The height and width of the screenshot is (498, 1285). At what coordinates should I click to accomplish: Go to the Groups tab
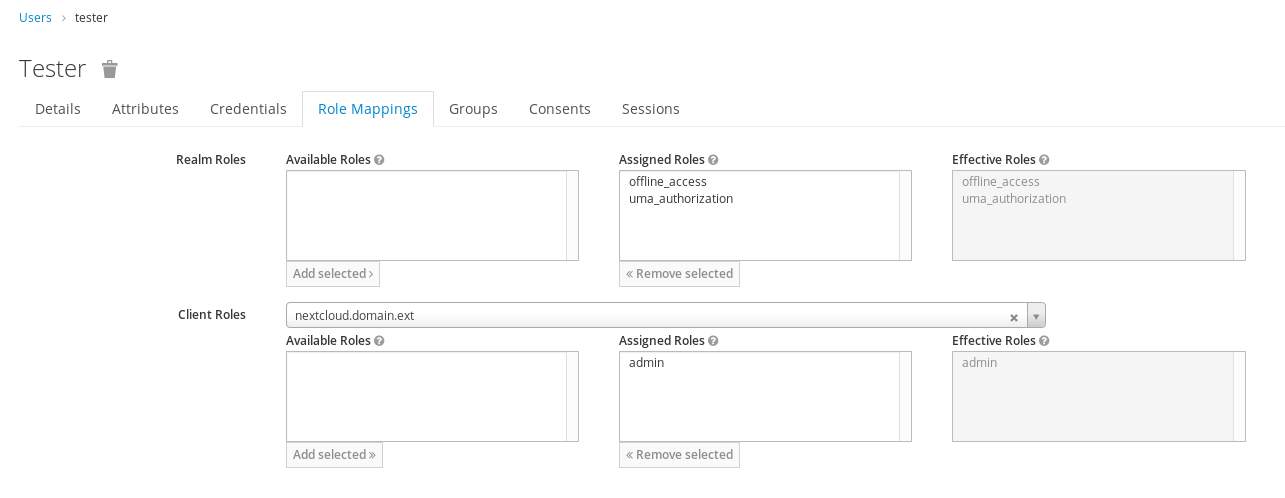(473, 109)
